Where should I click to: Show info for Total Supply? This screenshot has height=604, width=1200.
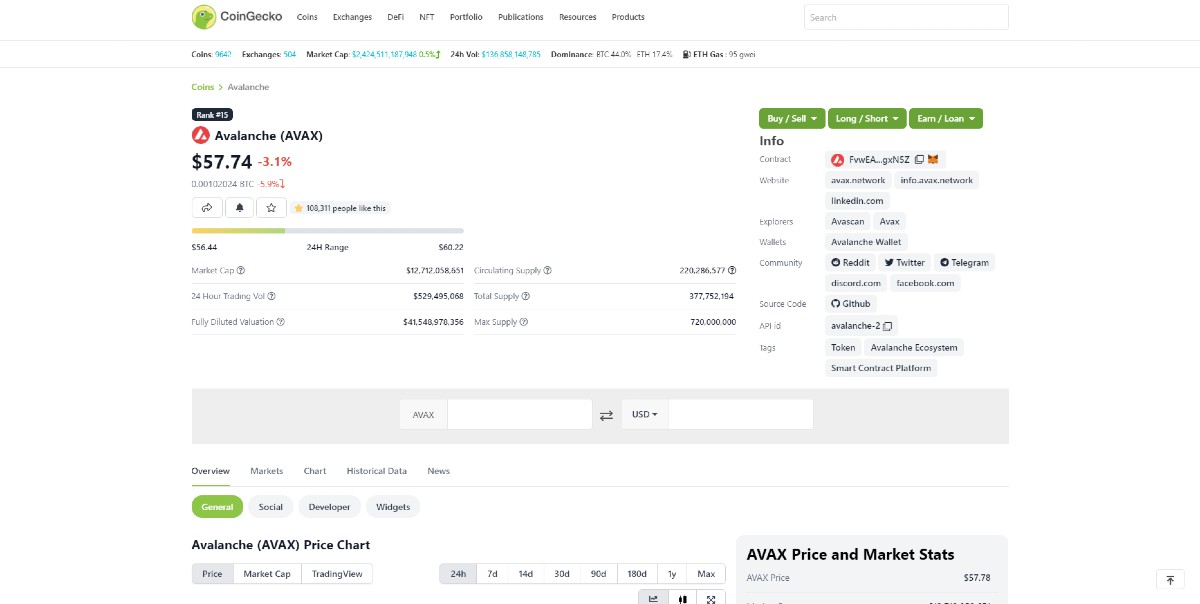526,296
